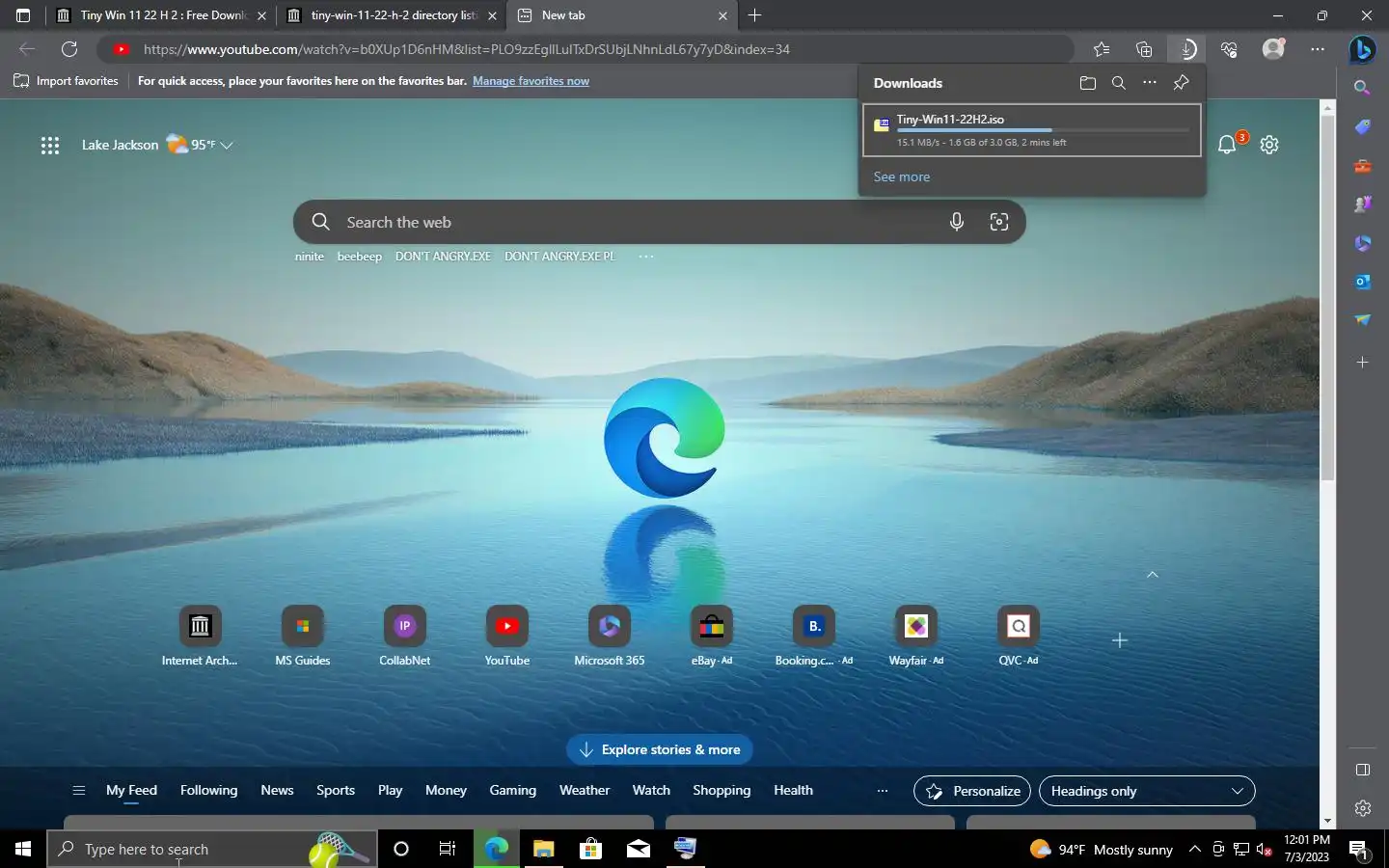Open eBay quick link tile
Viewport: 1389px width, 868px height.
712,637
